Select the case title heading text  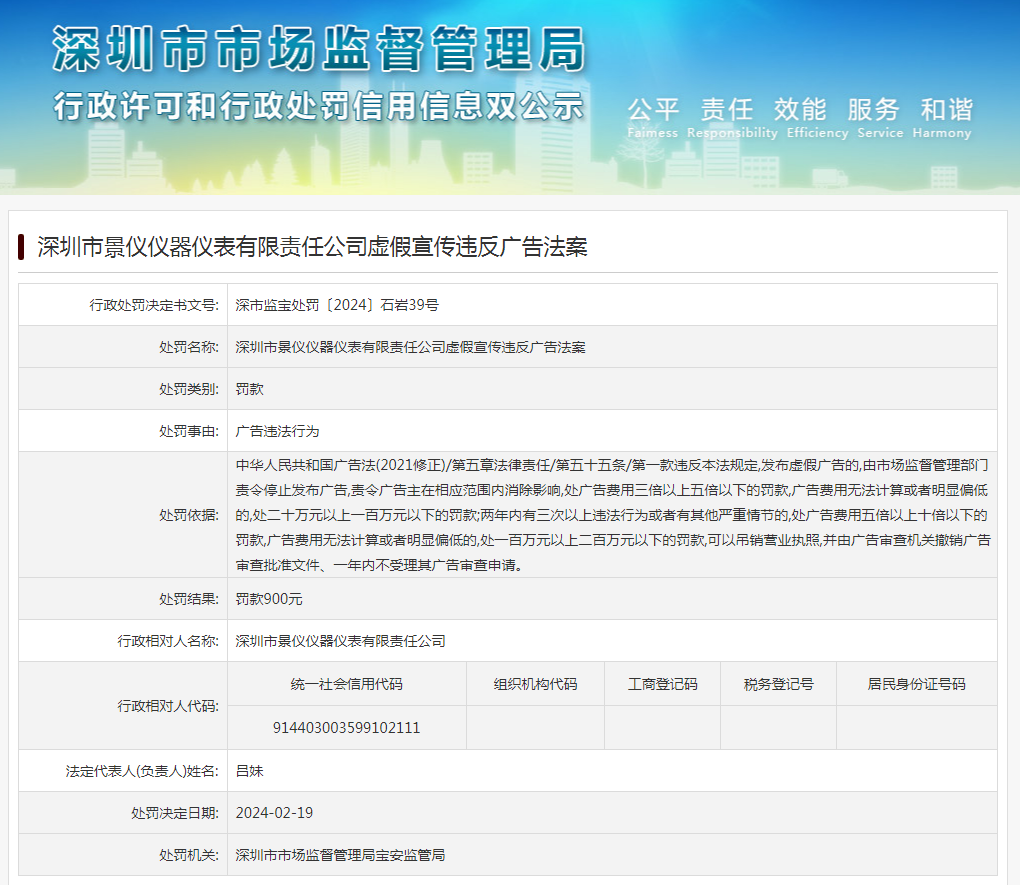312,247
